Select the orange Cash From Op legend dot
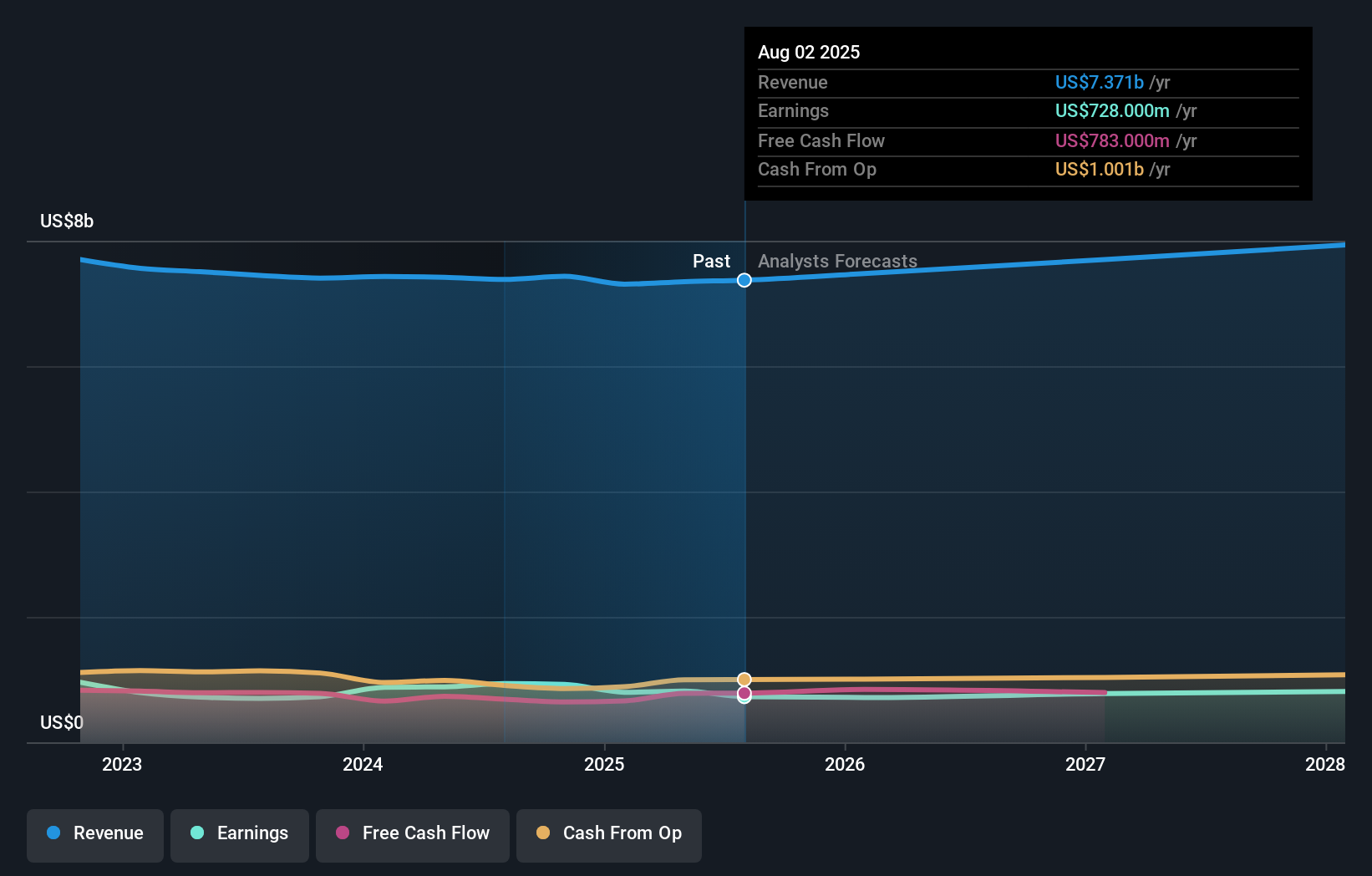The image size is (1372, 876). pyautogui.click(x=543, y=833)
